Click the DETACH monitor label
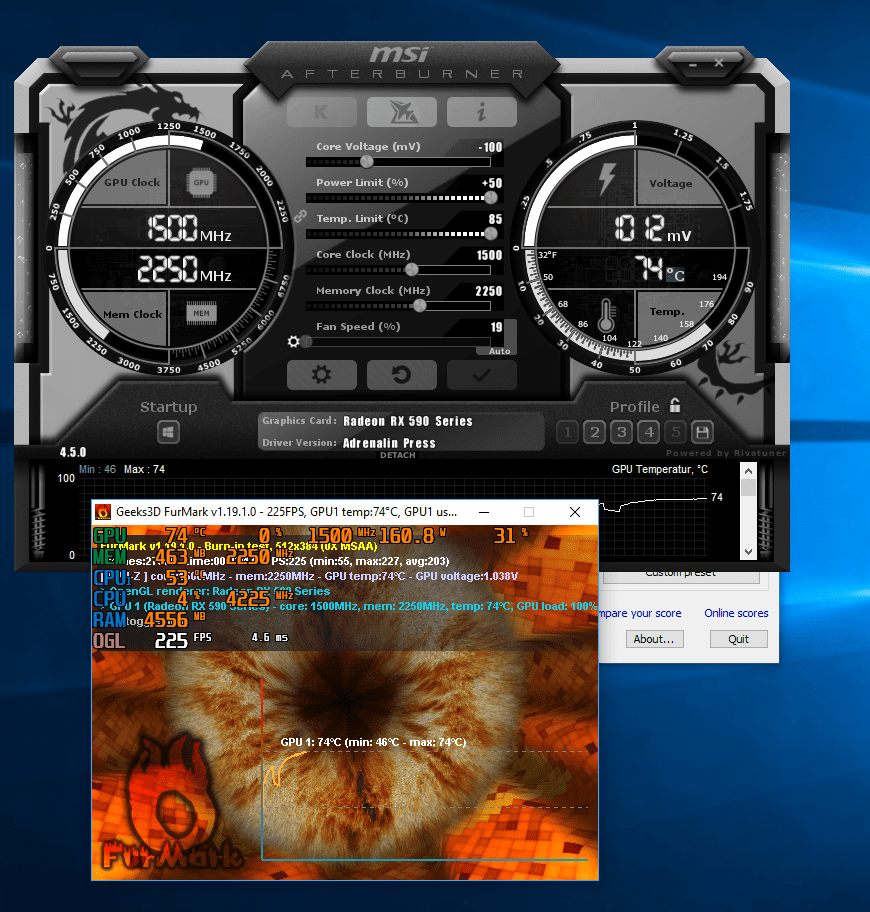 398,455
